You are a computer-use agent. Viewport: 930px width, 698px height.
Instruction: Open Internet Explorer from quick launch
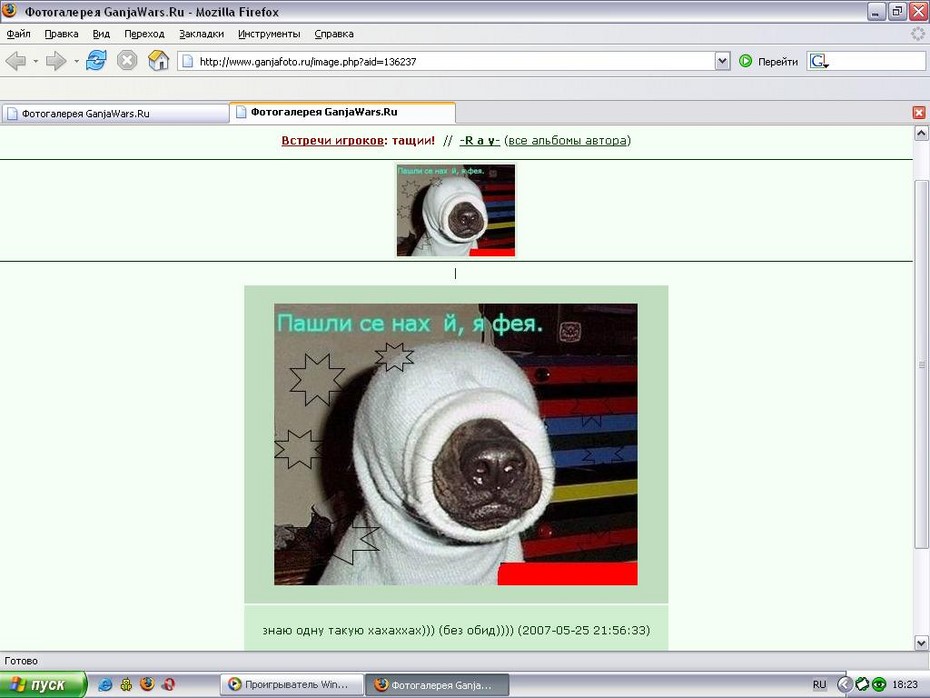(x=105, y=684)
